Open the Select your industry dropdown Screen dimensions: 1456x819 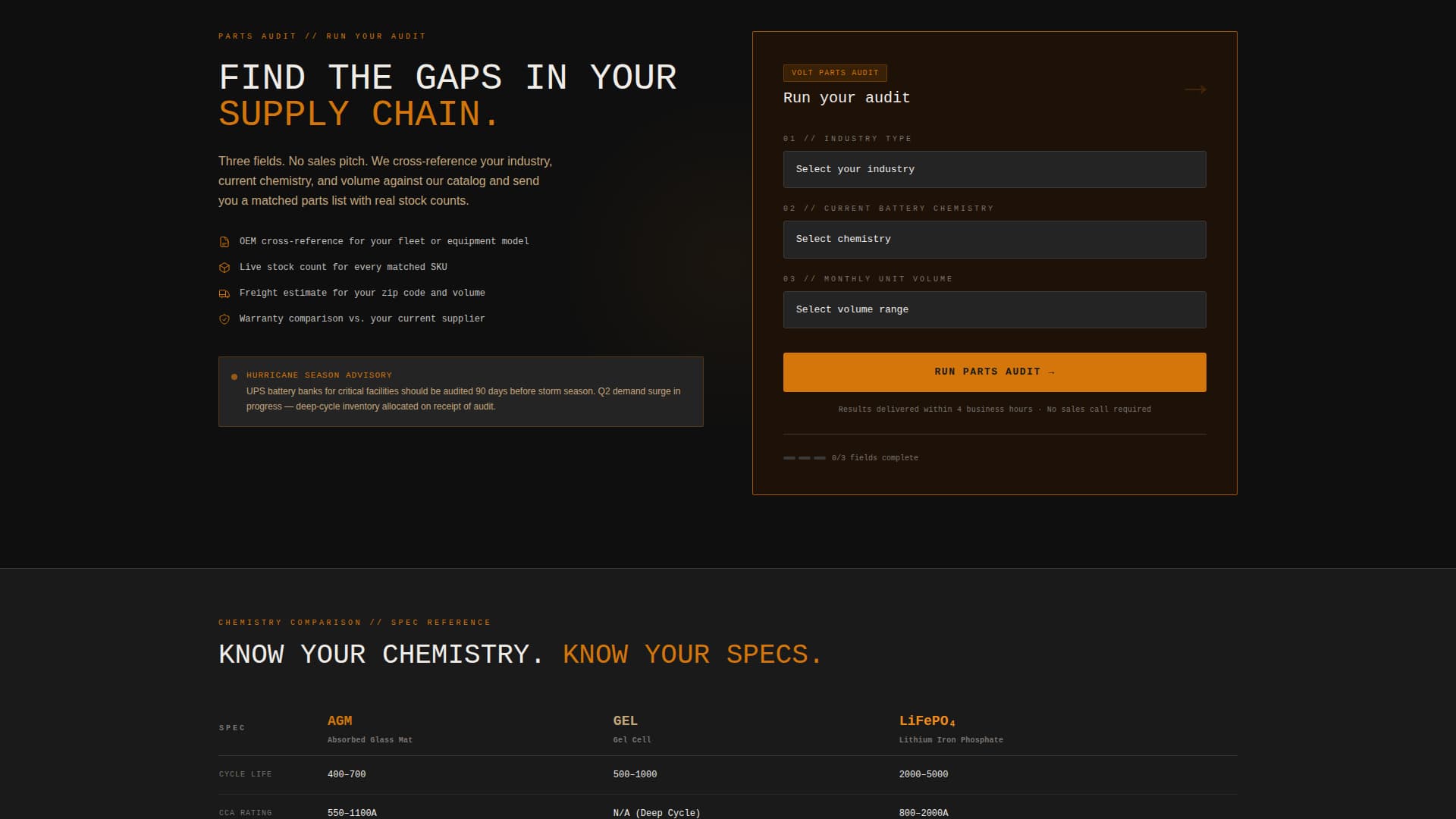coord(994,169)
